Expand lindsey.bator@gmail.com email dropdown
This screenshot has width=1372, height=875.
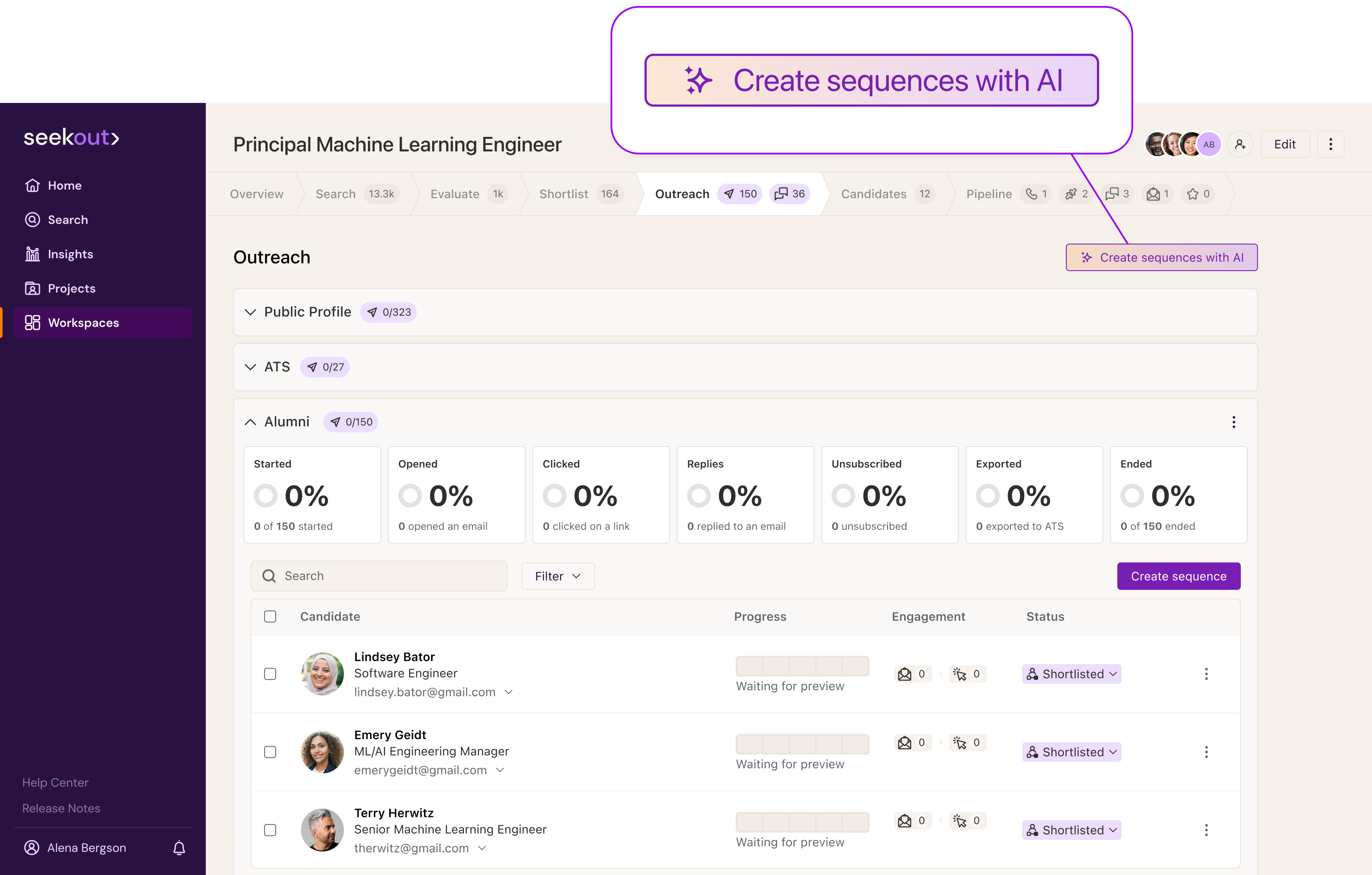click(x=509, y=692)
